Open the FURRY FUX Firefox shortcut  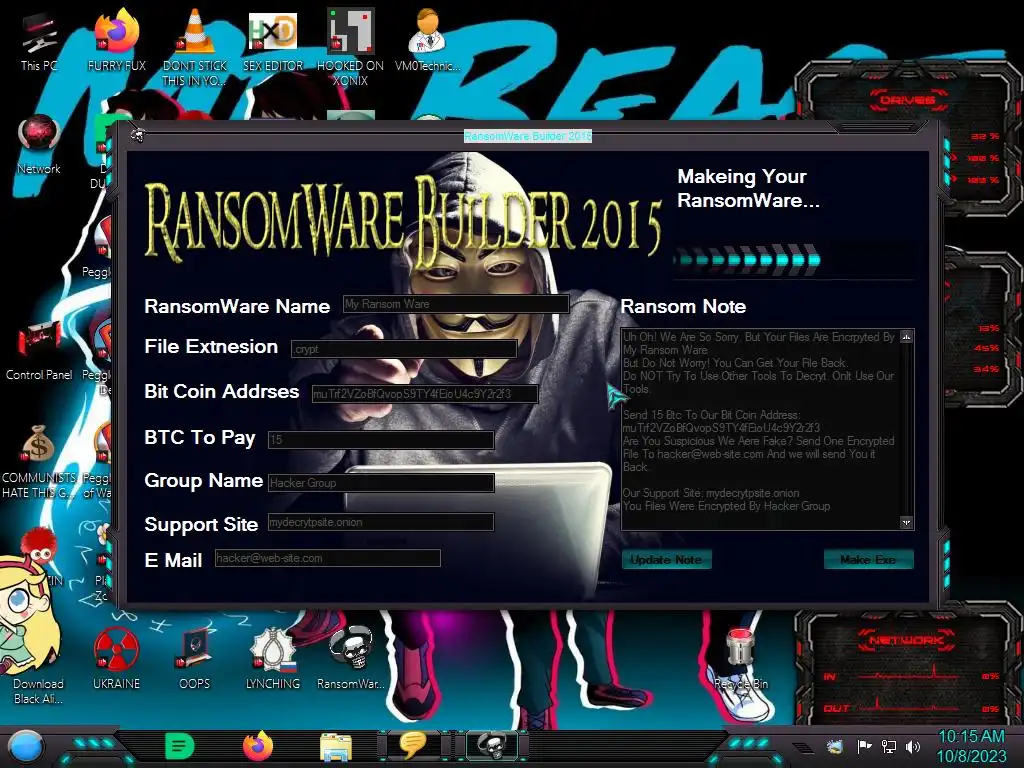point(116,40)
